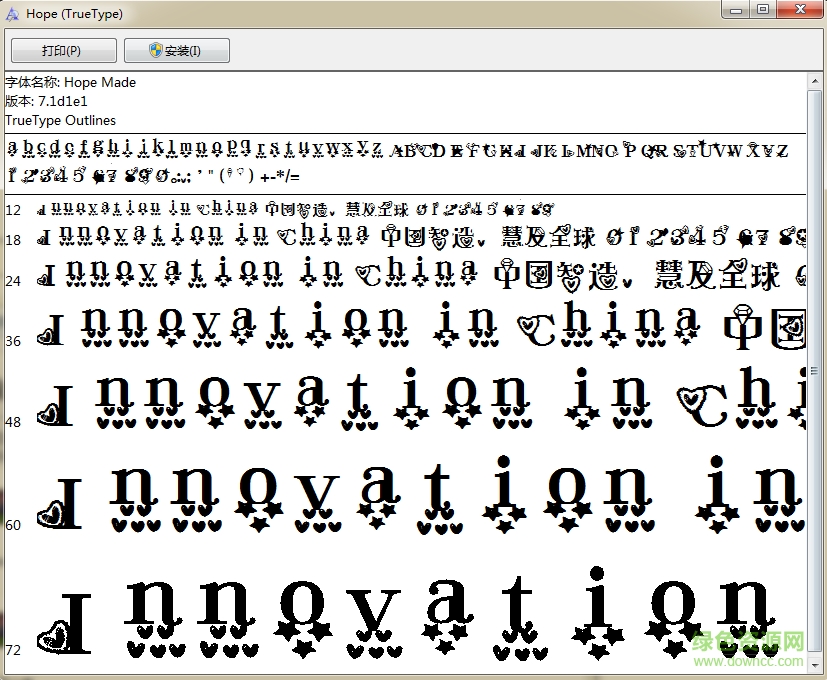Screen dimensions: 827x680
Task: Click the digits and punctuation sample line
Action: (x=153, y=175)
